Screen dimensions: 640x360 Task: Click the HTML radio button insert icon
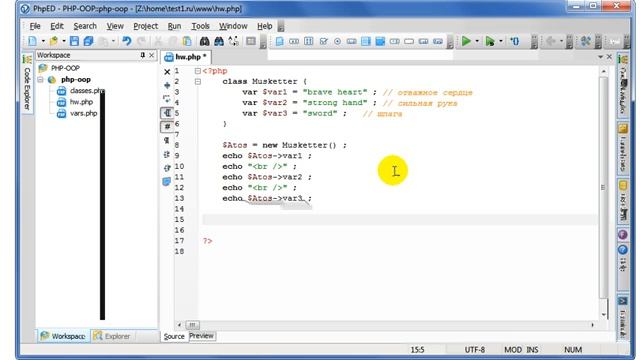click(338, 42)
